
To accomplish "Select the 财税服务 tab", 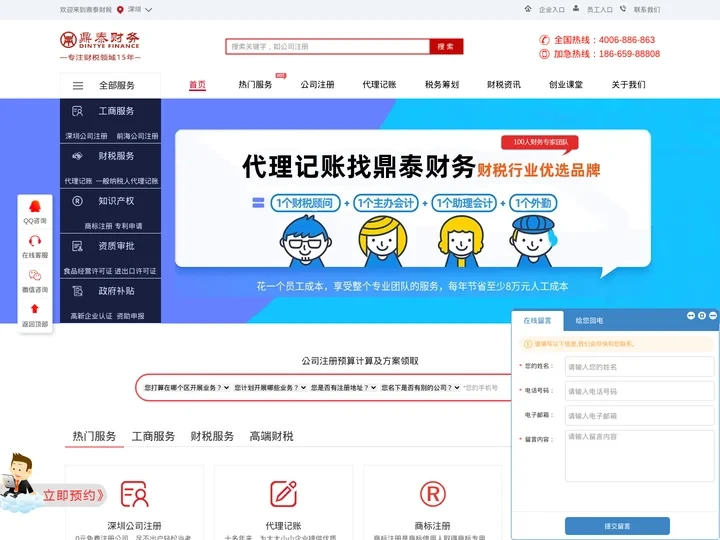I will click(212, 436).
